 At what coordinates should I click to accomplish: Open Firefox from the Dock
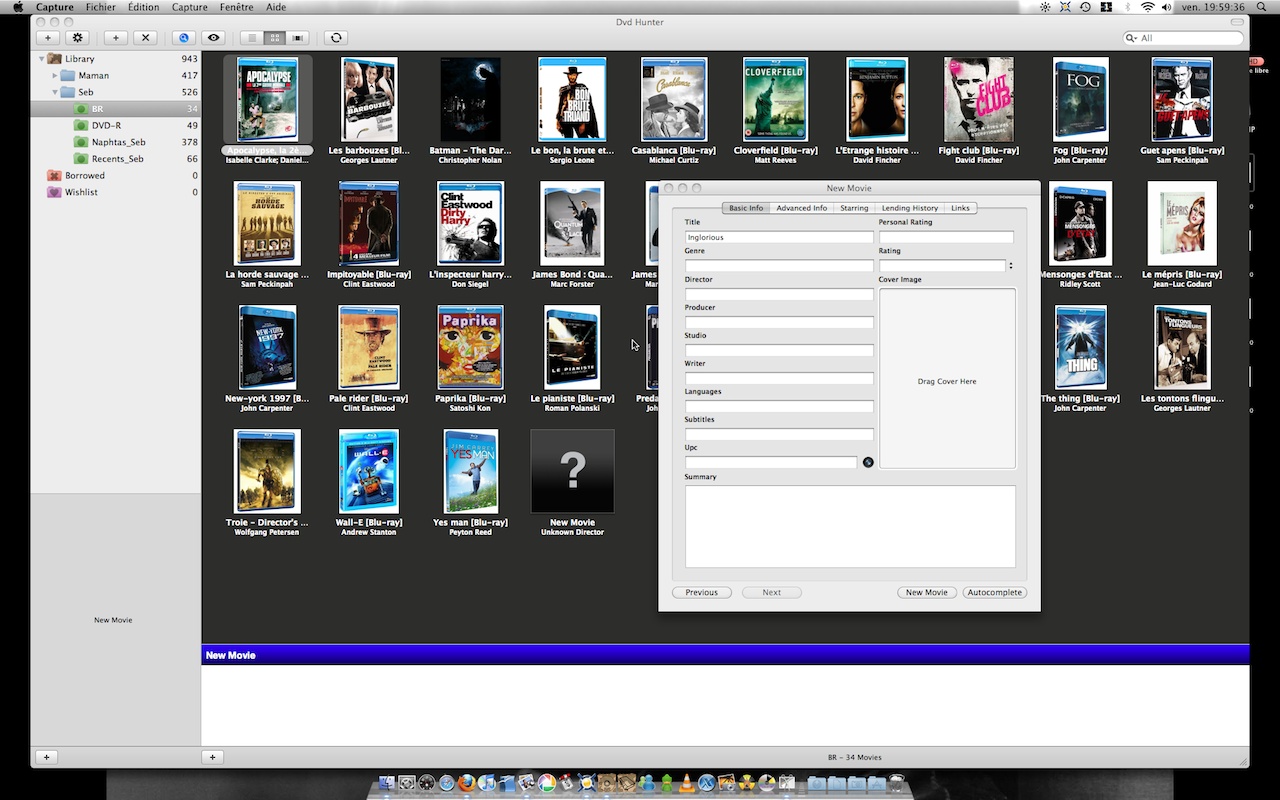pyautogui.click(x=467, y=784)
